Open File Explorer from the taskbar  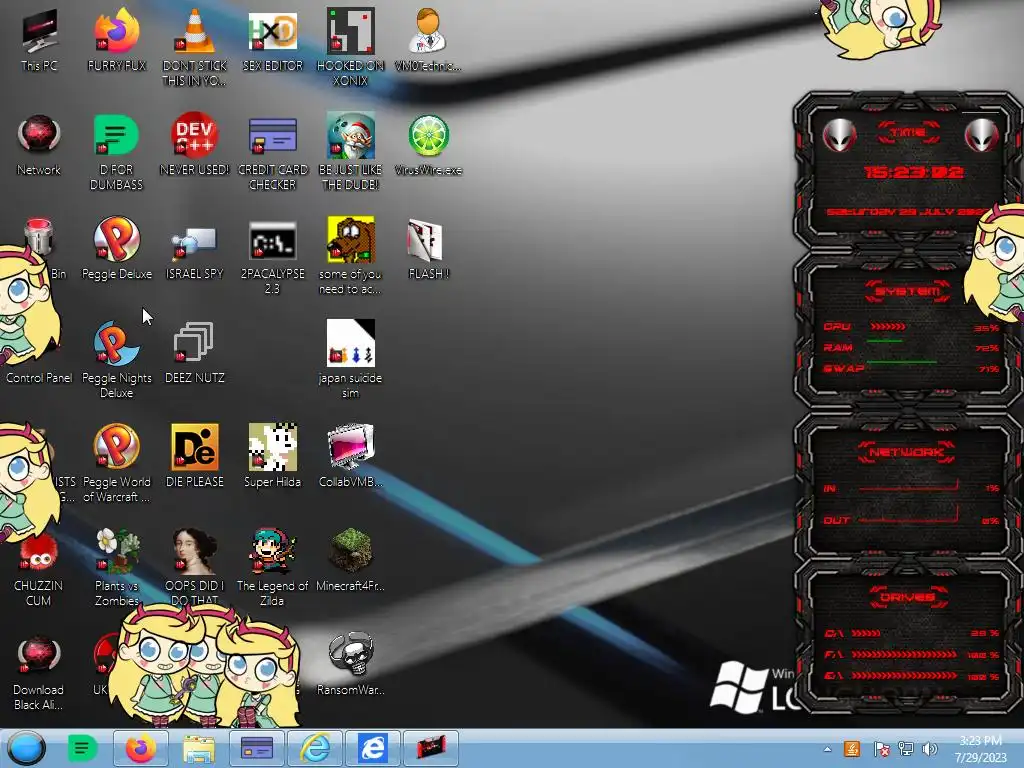point(199,748)
